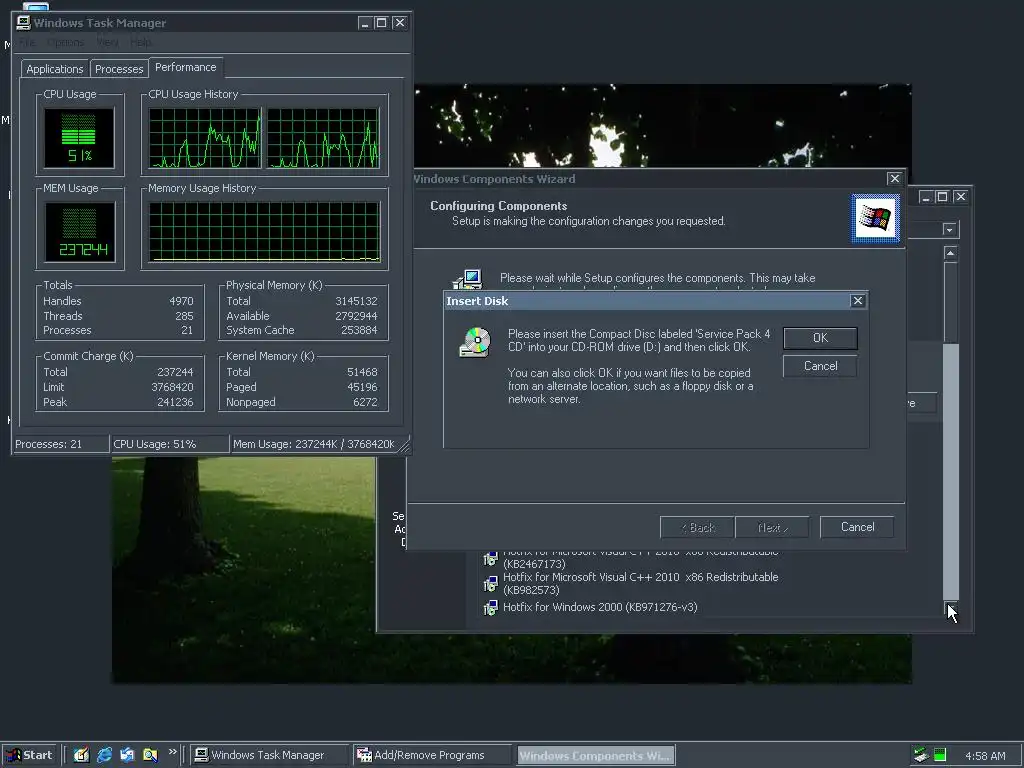
Task: Select the Performance tab
Action: click(x=185, y=67)
